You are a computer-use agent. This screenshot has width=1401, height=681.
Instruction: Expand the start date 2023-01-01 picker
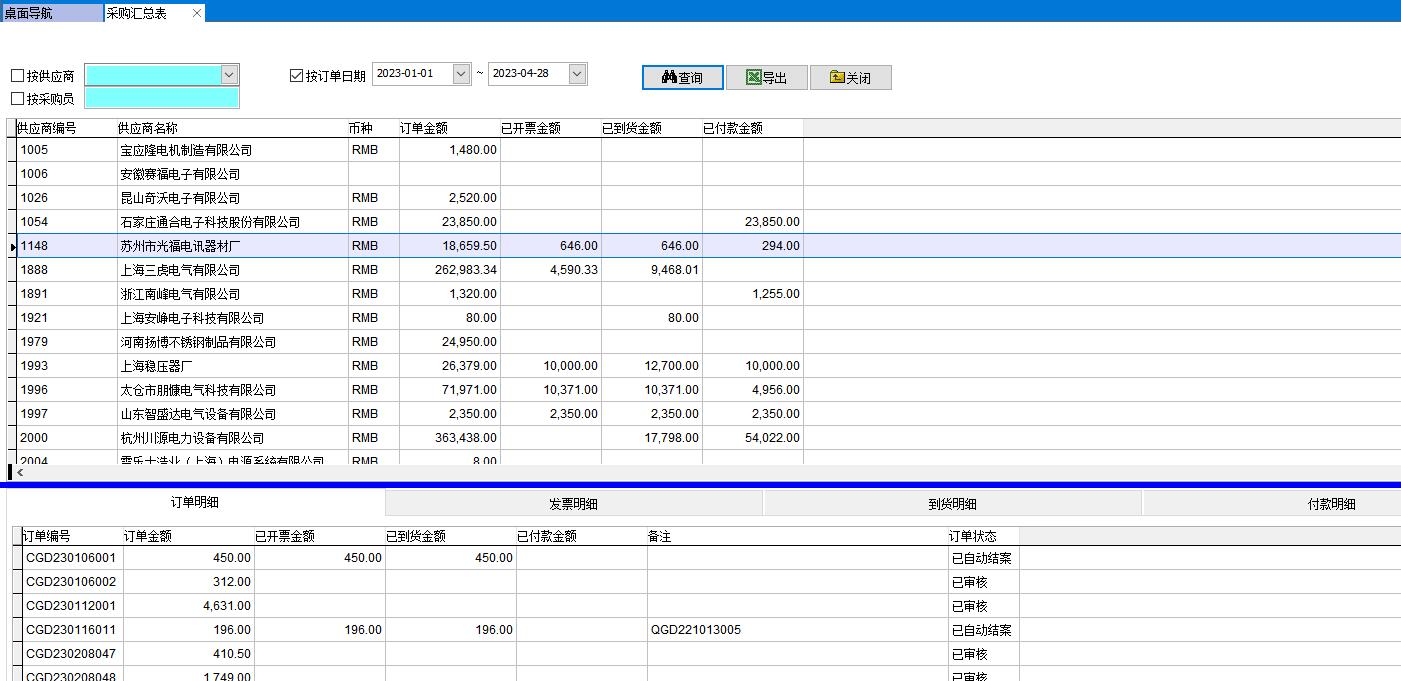461,74
